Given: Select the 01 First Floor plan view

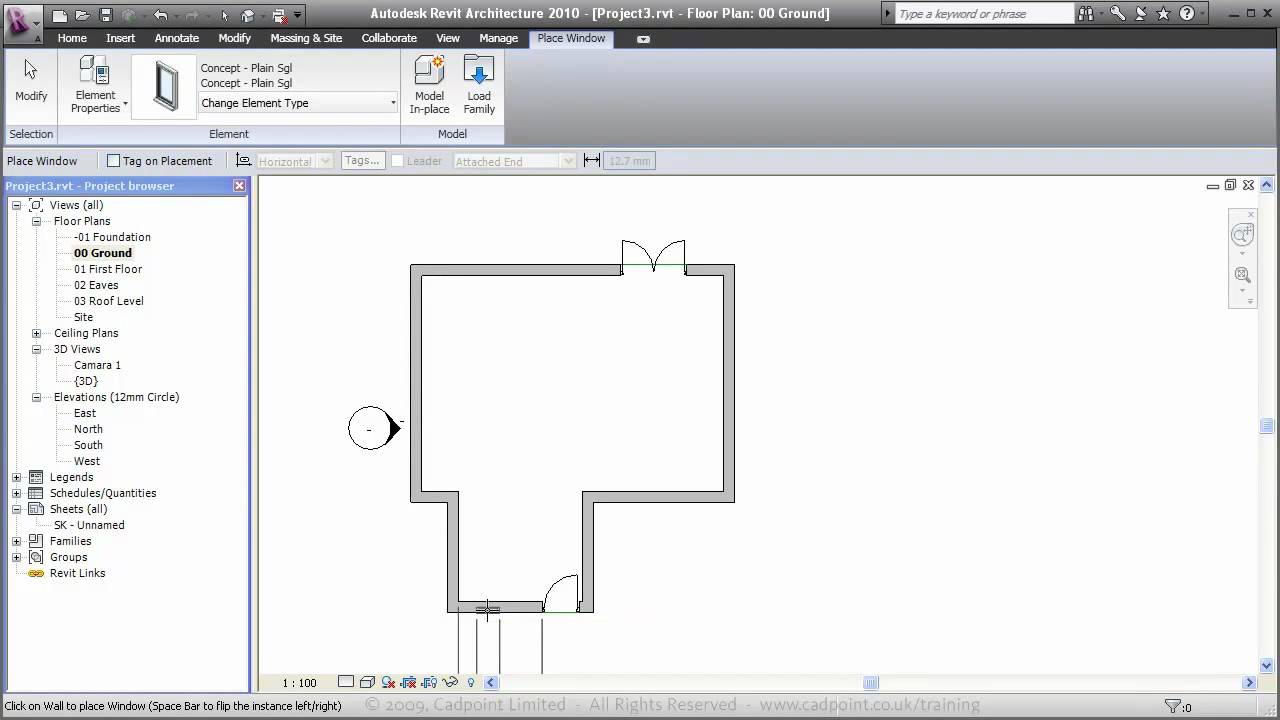Looking at the screenshot, I should coord(108,269).
